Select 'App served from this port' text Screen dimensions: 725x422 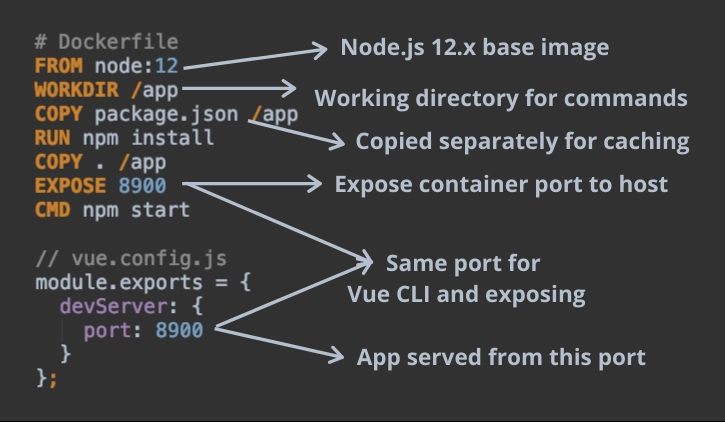501,358
